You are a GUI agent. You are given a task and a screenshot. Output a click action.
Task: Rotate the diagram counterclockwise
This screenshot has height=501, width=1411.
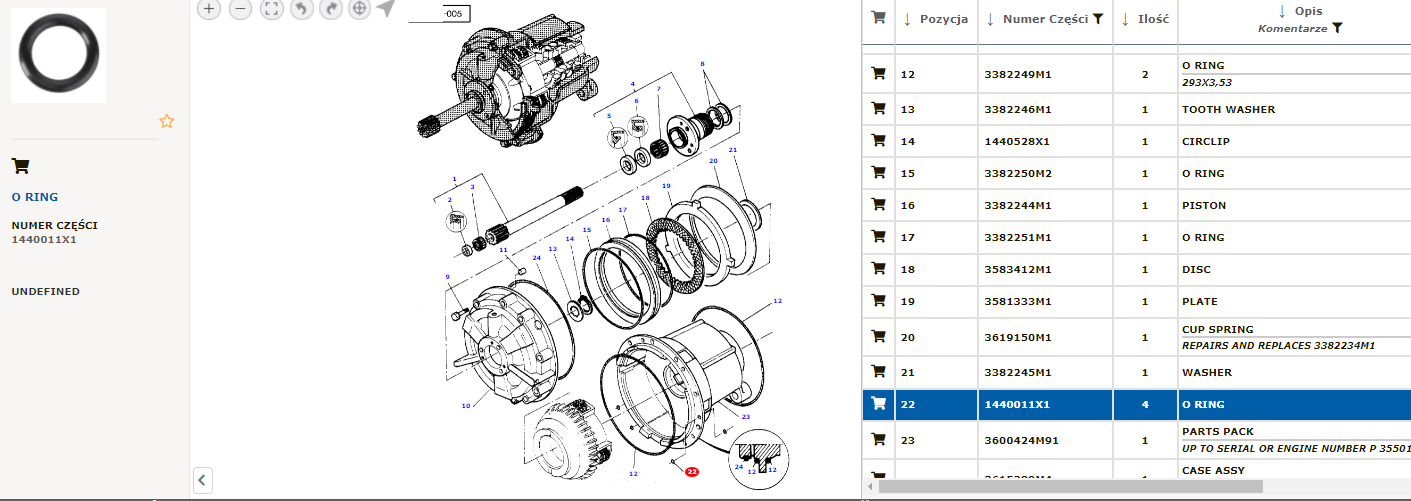301,9
